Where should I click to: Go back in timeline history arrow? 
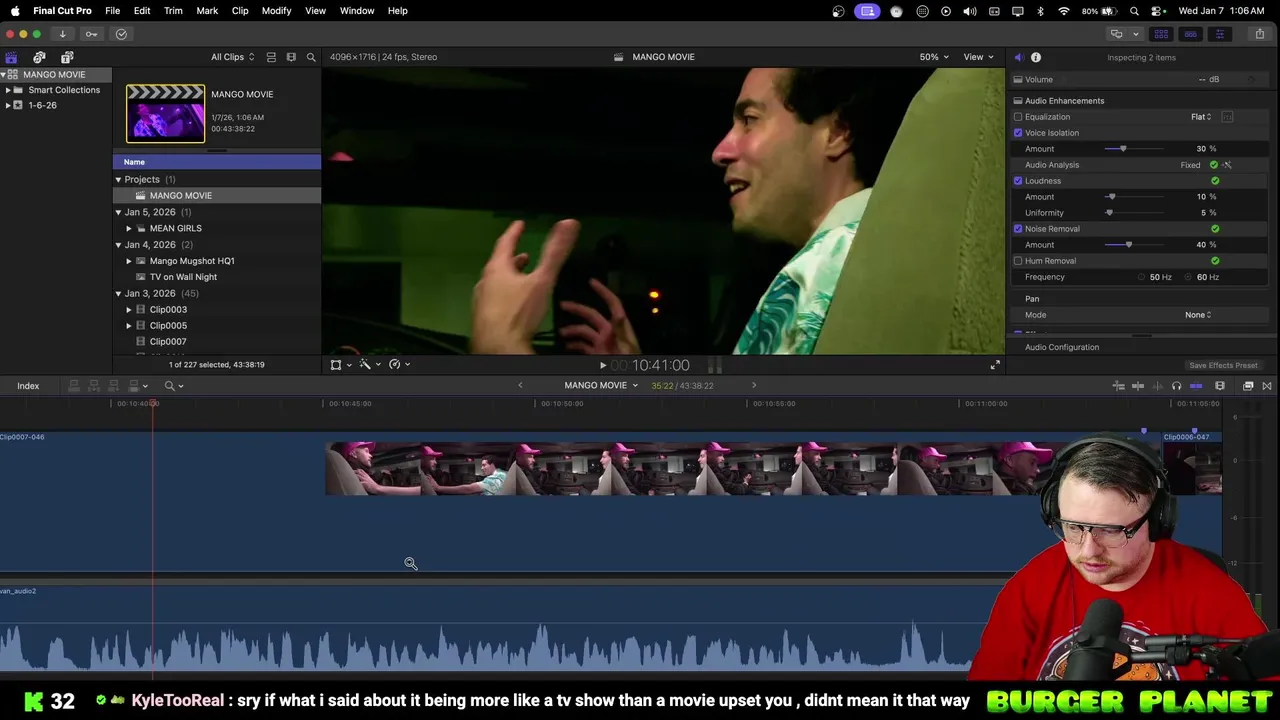tap(520, 386)
